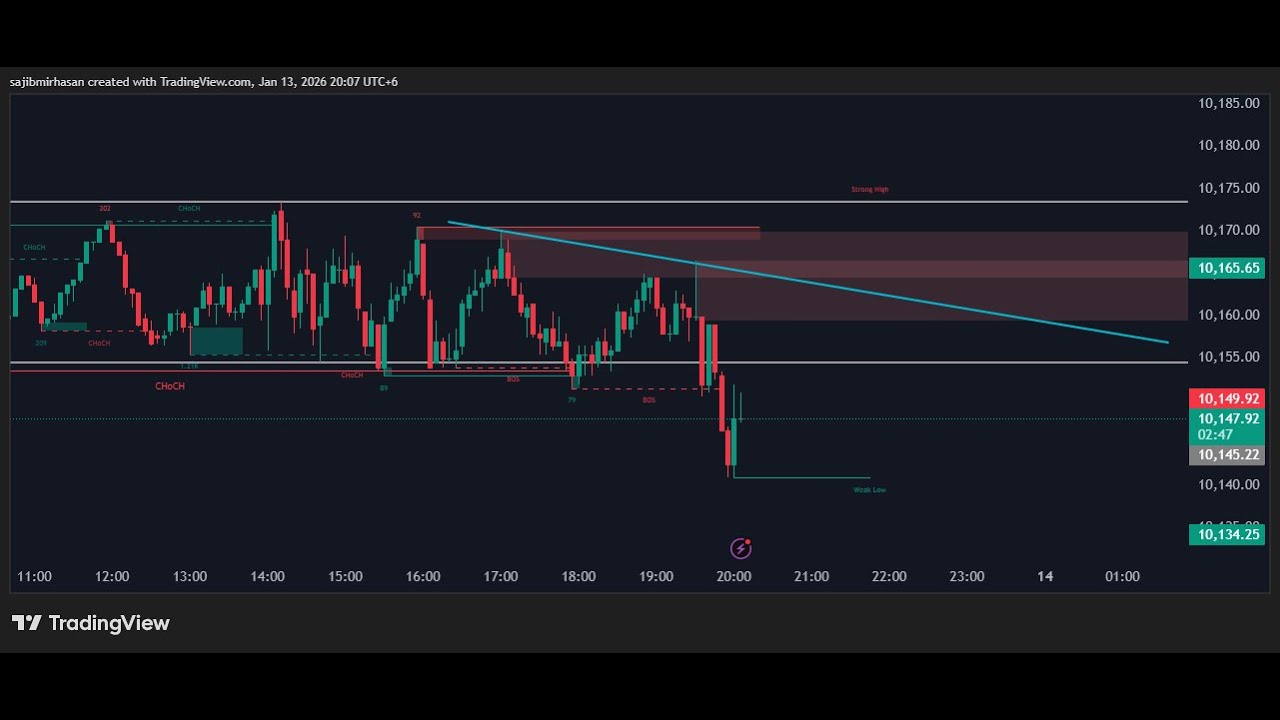Image resolution: width=1280 pixels, height=720 pixels.
Task: Click the 10,160.00 price axis value
Action: [x=1228, y=315]
